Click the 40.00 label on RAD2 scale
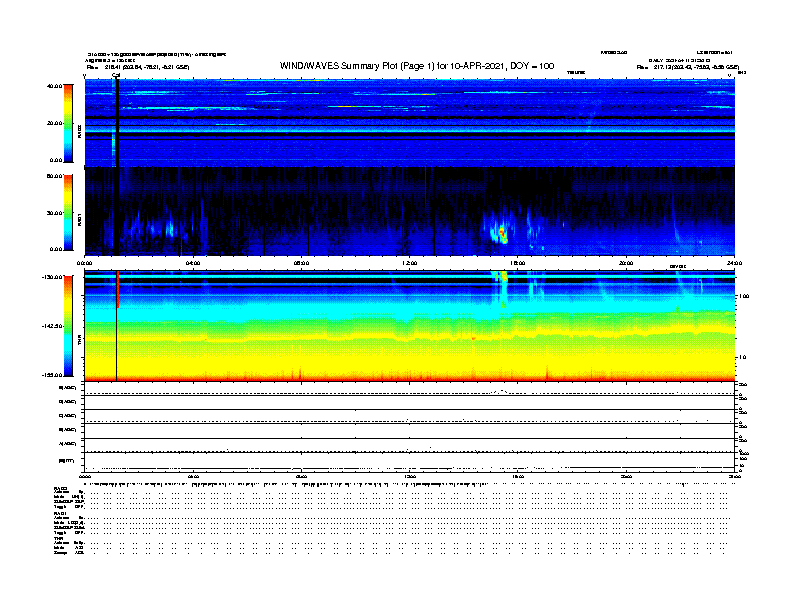 click(54, 86)
